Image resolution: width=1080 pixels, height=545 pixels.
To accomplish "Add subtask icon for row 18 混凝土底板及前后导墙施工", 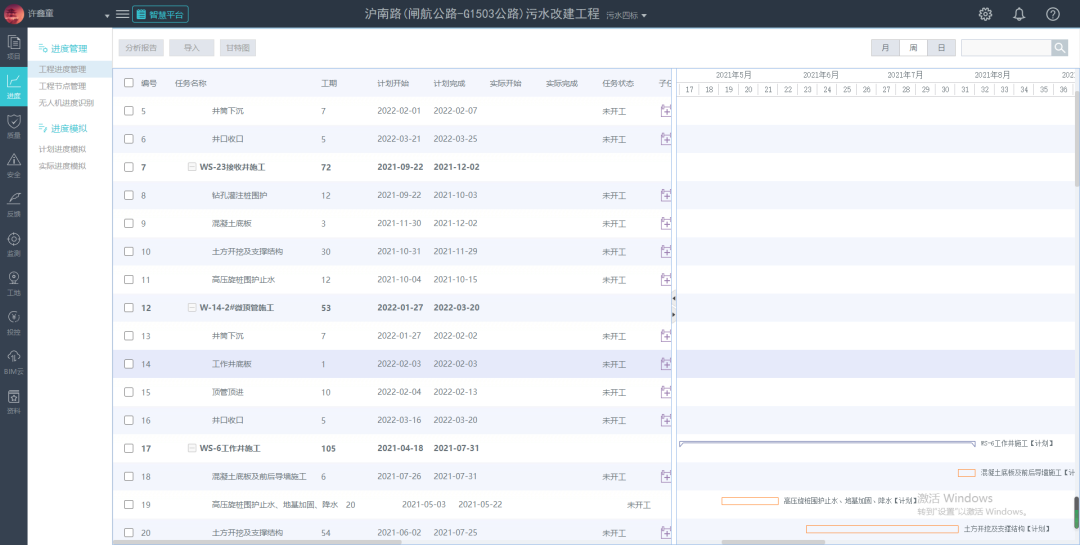I will click(x=666, y=477).
